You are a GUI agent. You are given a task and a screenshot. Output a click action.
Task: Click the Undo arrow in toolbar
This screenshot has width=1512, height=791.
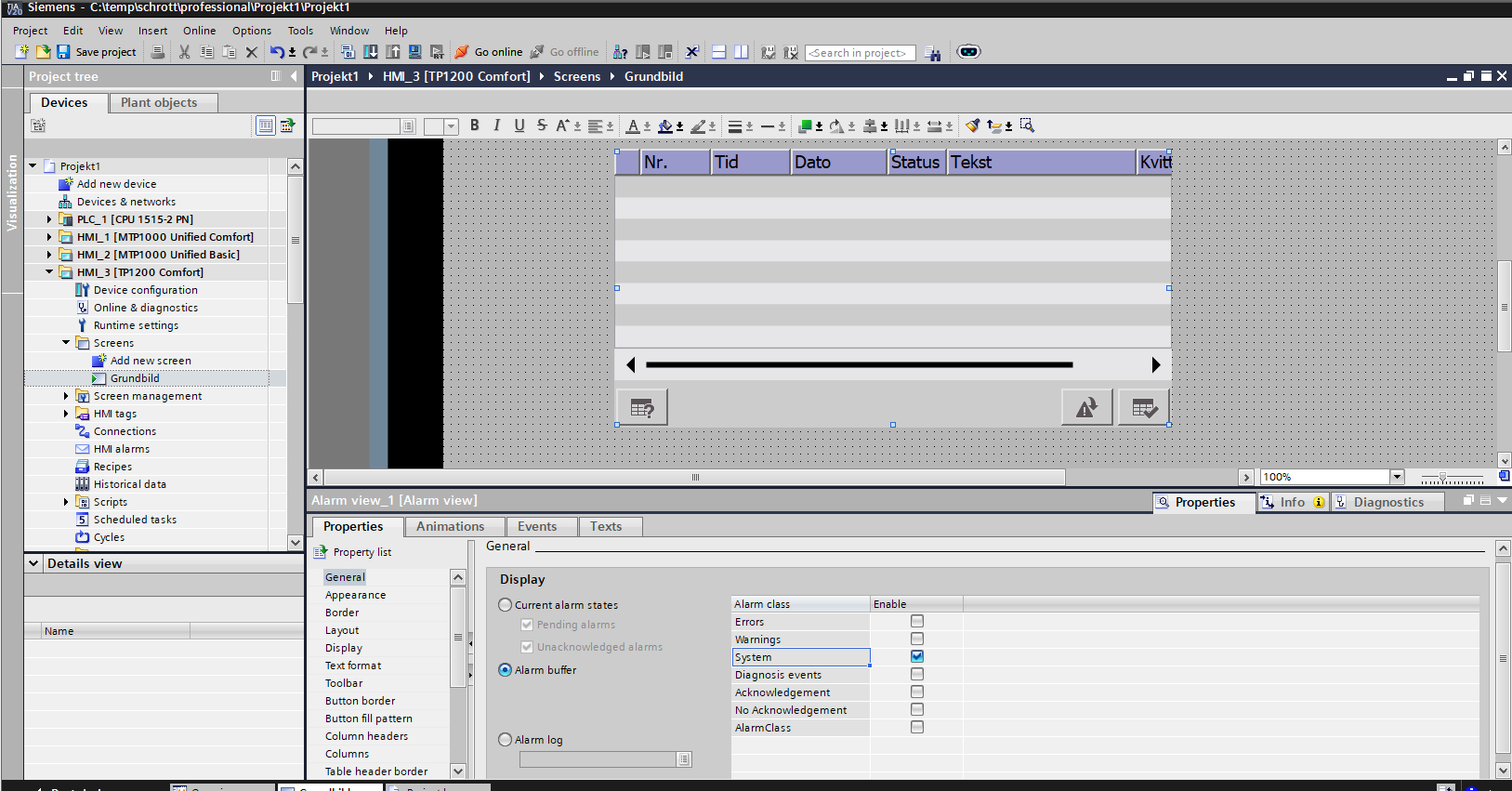pyautogui.click(x=277, y=52)
